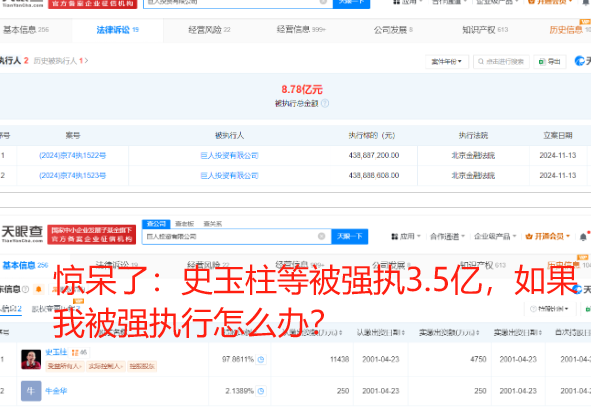This screenshot has width=591, height=408.
Task: Clear the lower search box text
Action: (322, 236)
